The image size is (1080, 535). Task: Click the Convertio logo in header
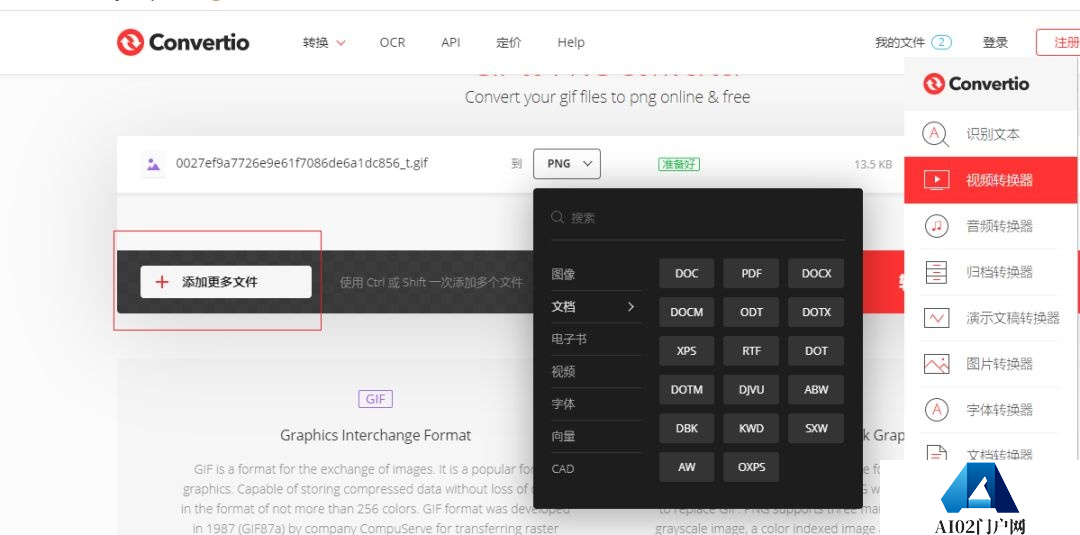click(x=183, y=42)
